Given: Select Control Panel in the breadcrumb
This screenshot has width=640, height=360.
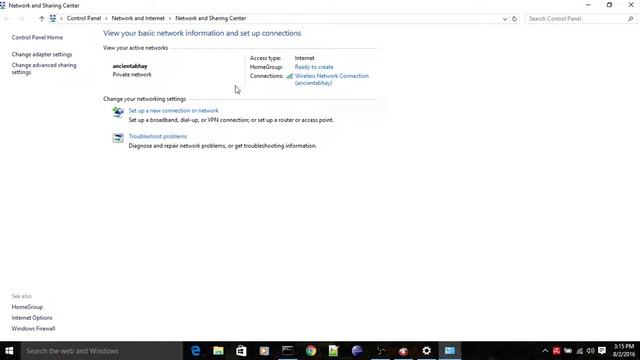Looking at the screenshot, I should (x=84, y=18).
